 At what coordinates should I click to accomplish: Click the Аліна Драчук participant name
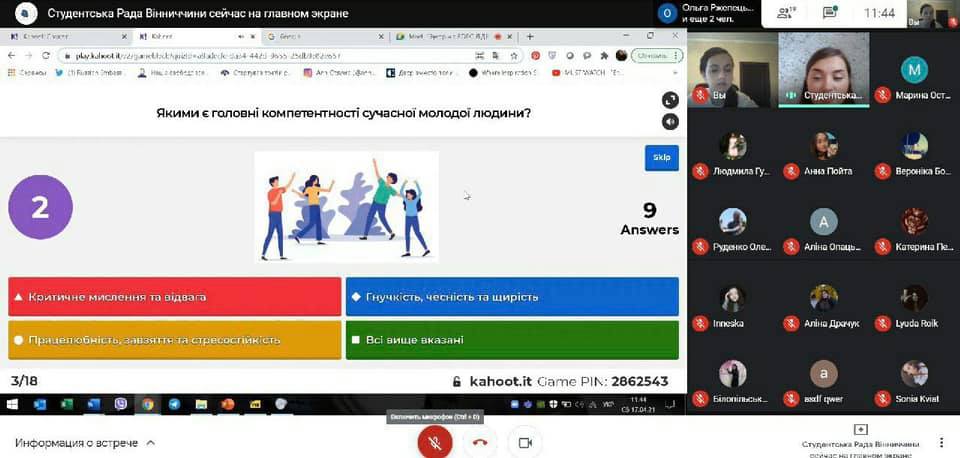pyautogui.click(x=831, y=323)
